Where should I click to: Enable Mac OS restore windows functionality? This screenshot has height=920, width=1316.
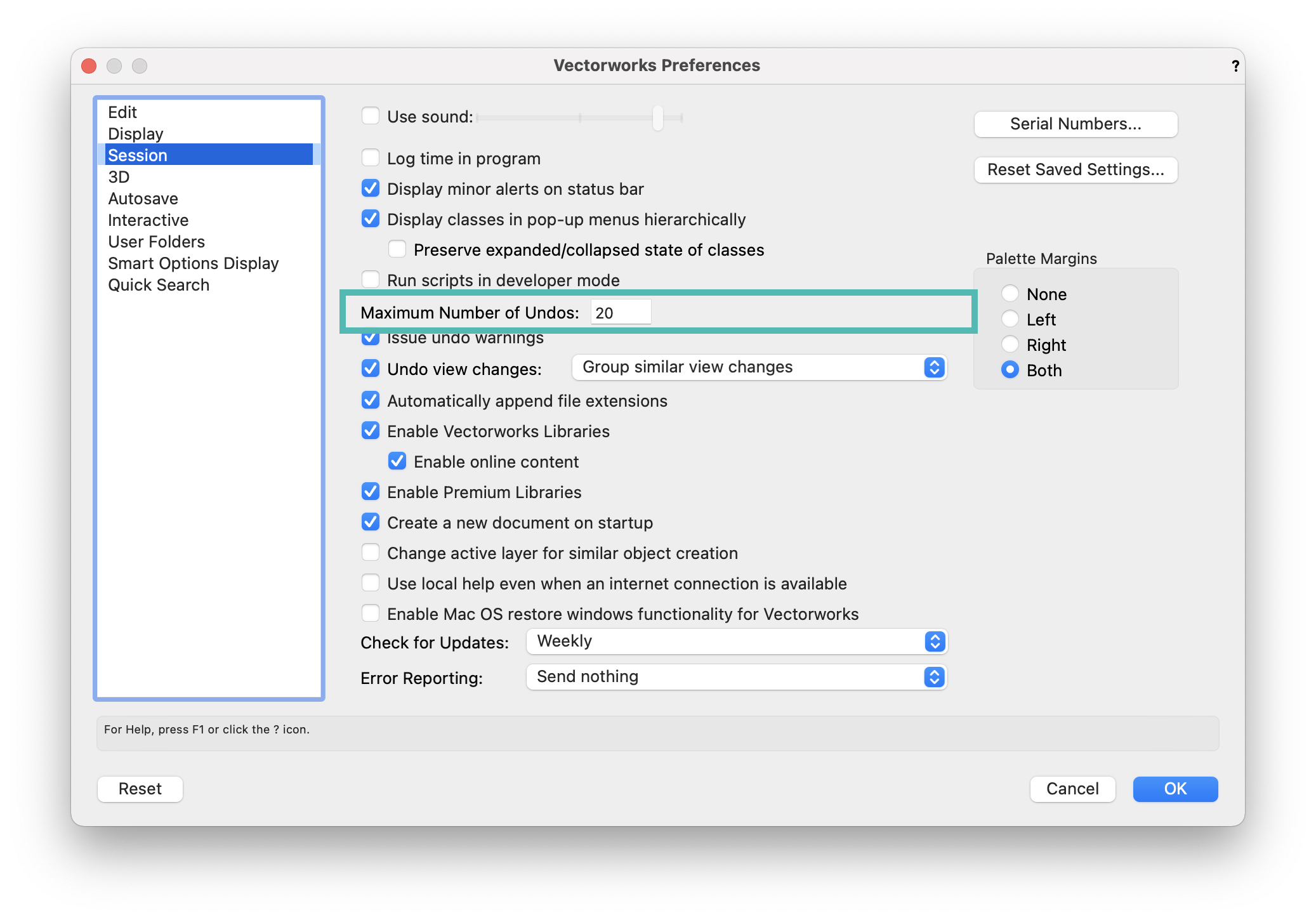371,614
